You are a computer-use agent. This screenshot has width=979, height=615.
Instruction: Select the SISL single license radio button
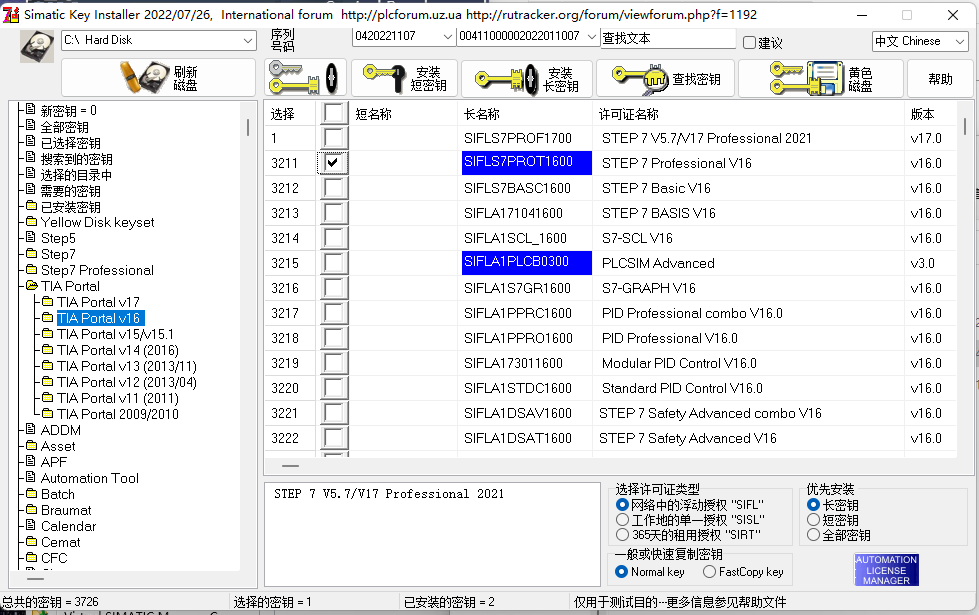pos(622,520)
